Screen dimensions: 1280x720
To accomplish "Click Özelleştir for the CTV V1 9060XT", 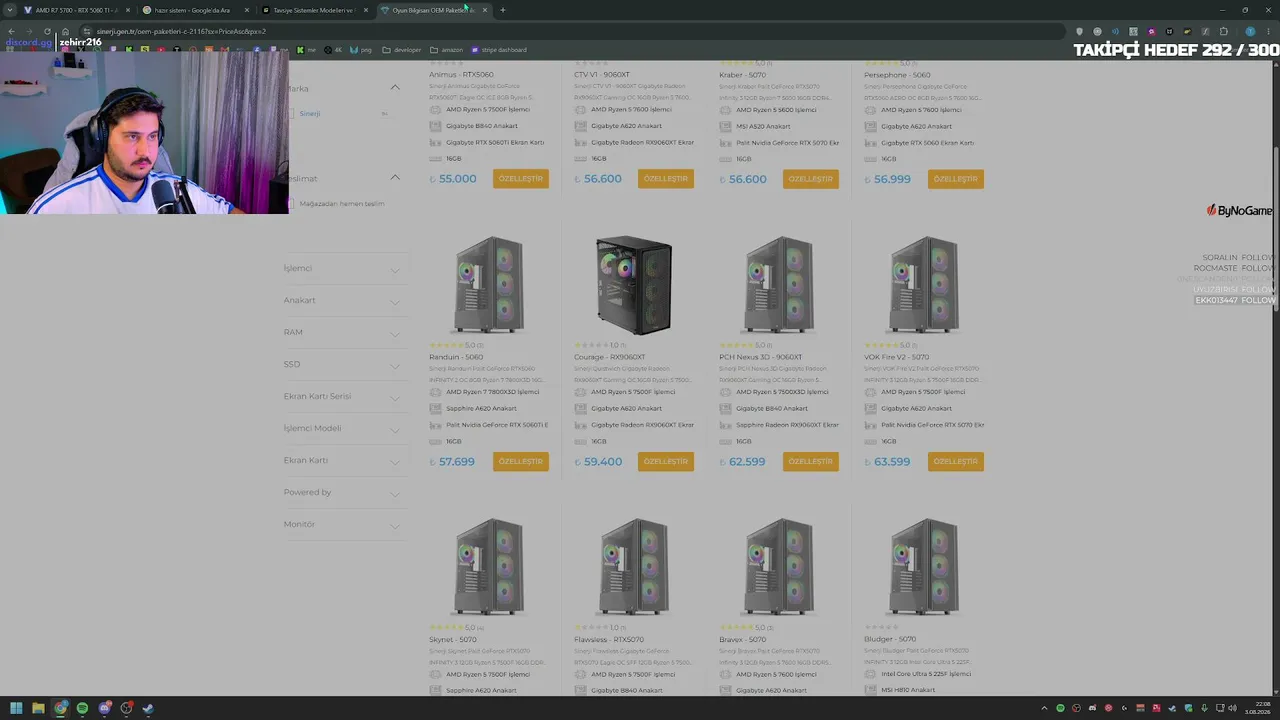I will click(x=666, y=179).
